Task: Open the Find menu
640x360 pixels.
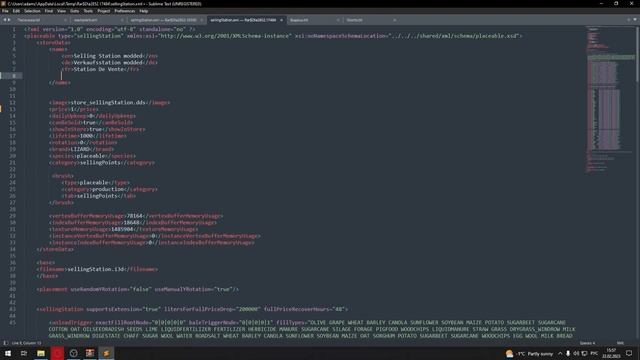Action: (x=49, y=11)
